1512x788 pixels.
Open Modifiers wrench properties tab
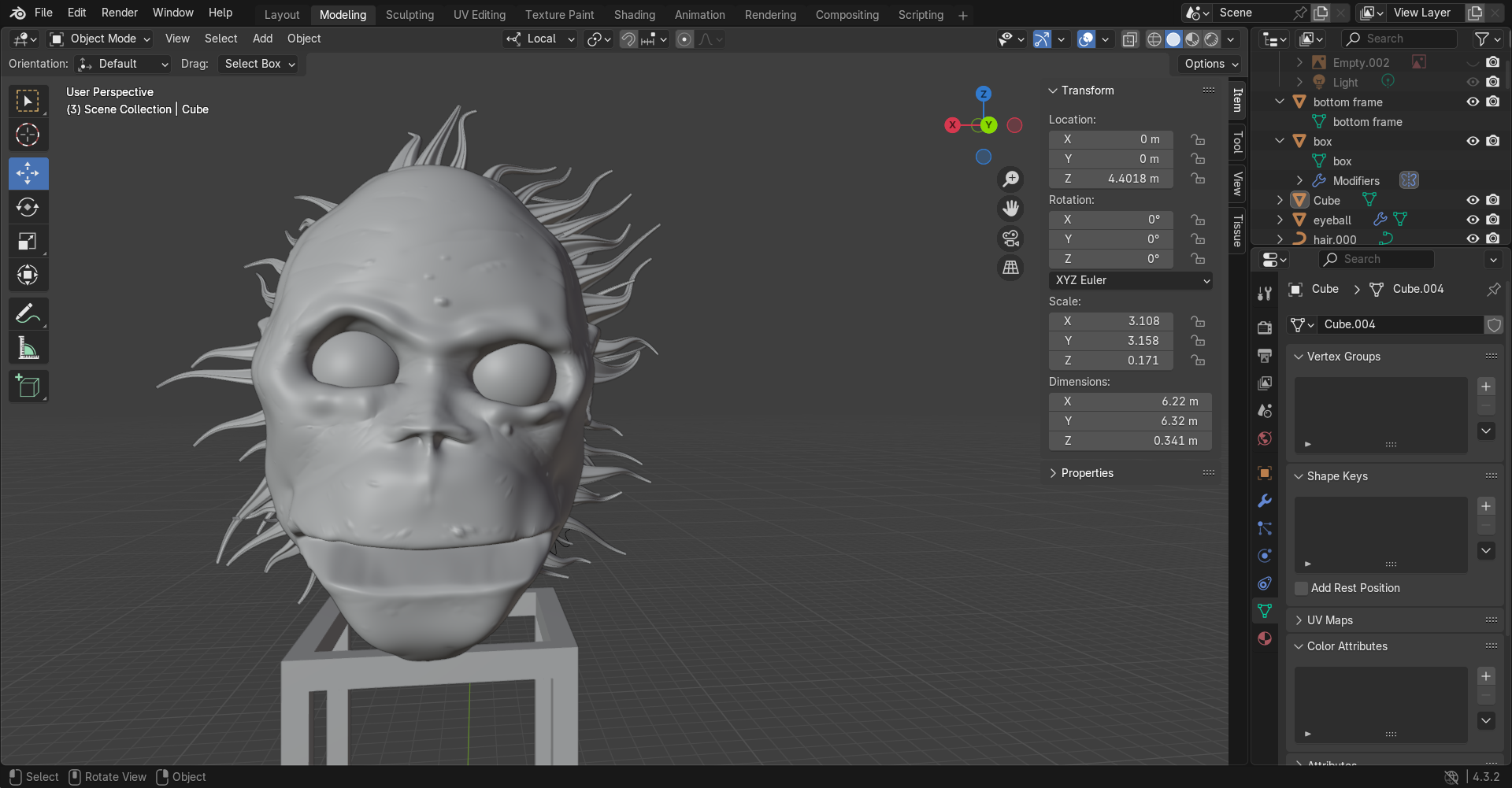click(x=1265, y=501)
